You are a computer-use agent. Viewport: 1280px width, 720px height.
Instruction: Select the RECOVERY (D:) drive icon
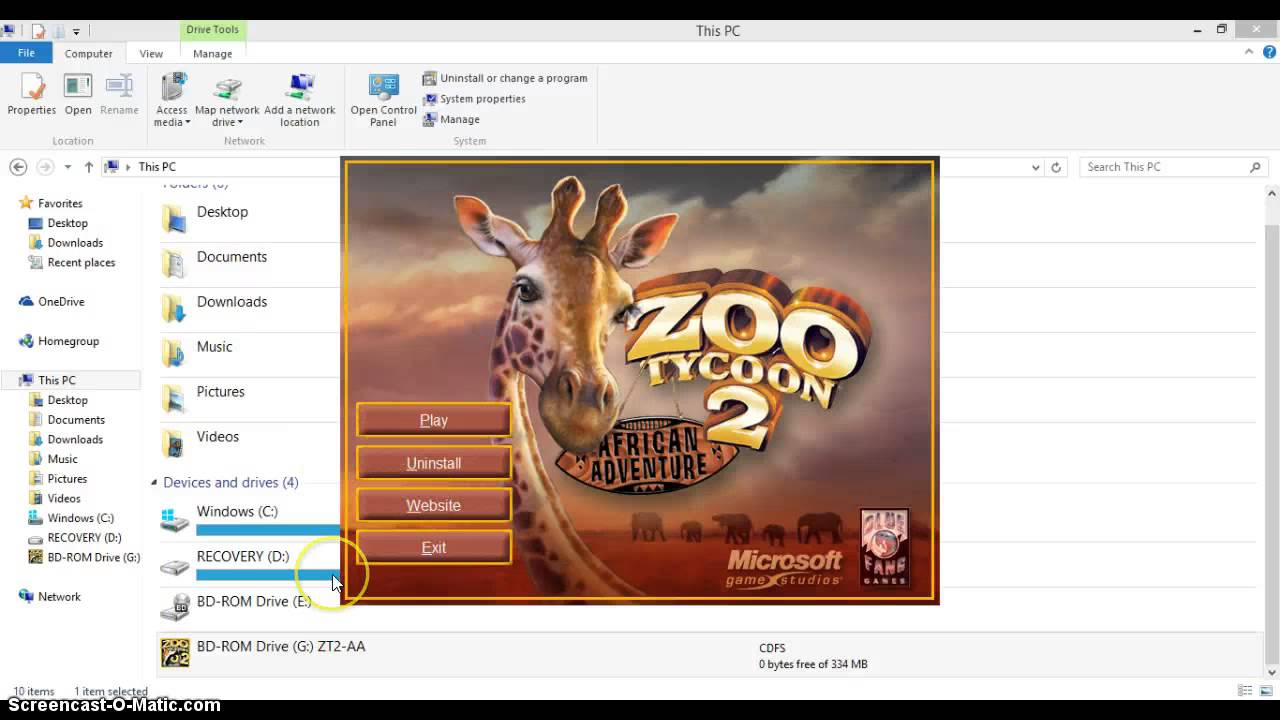(175, 566)
